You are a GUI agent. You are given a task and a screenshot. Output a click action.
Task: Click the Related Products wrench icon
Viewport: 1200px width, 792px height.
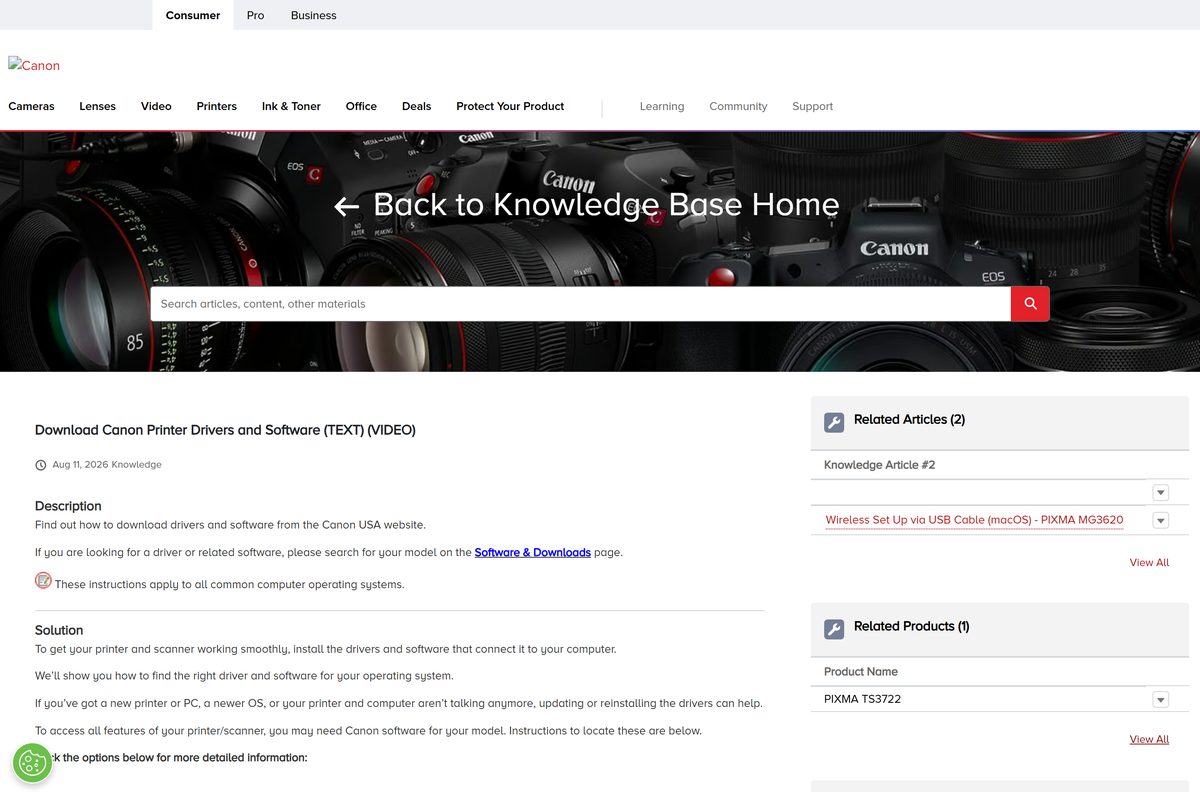click(x=834, y=629)
